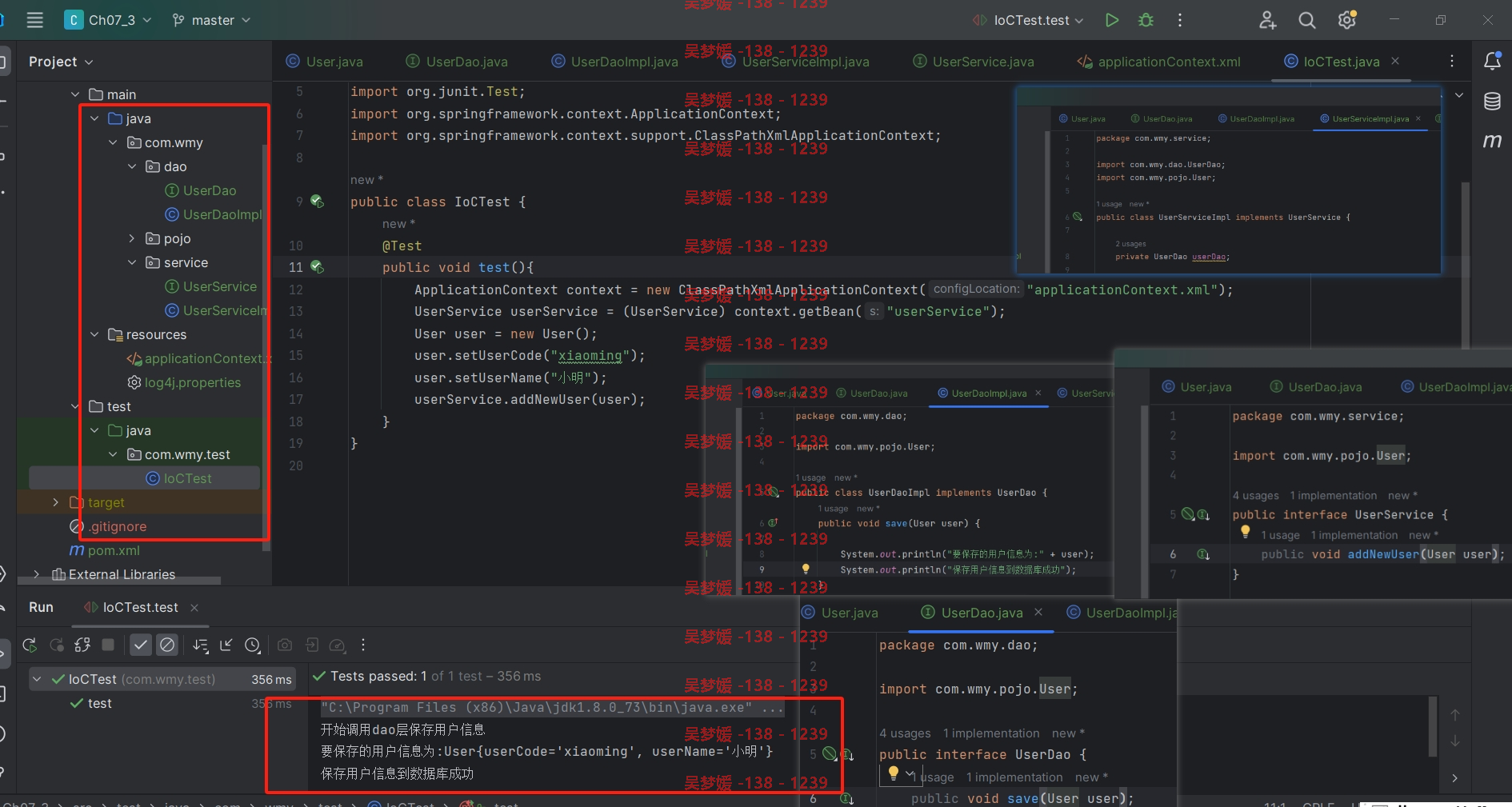The width and height of the screenshot is (1512, 807).
Task: Click run gutter icon beside test method
Action: pos(317,267)
